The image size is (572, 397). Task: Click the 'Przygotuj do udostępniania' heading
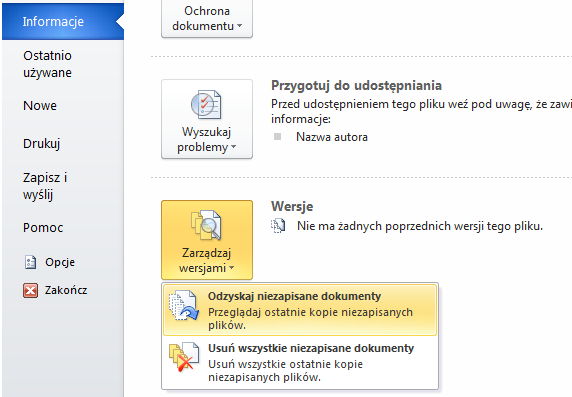356,85
